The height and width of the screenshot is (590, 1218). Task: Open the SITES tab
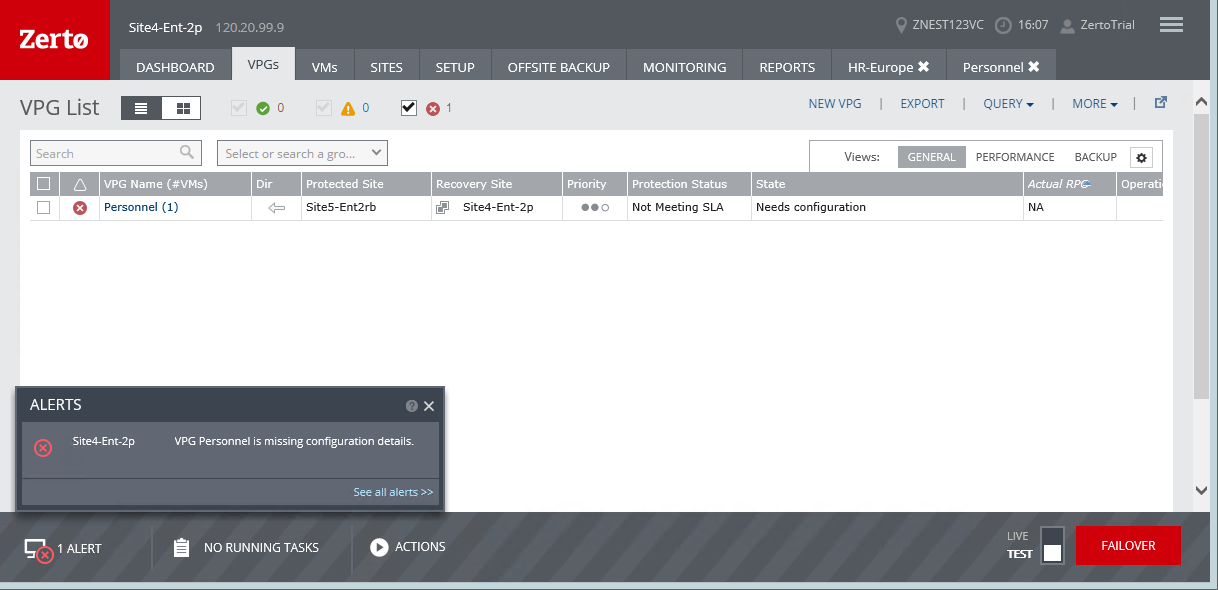(x=386, y=67)
